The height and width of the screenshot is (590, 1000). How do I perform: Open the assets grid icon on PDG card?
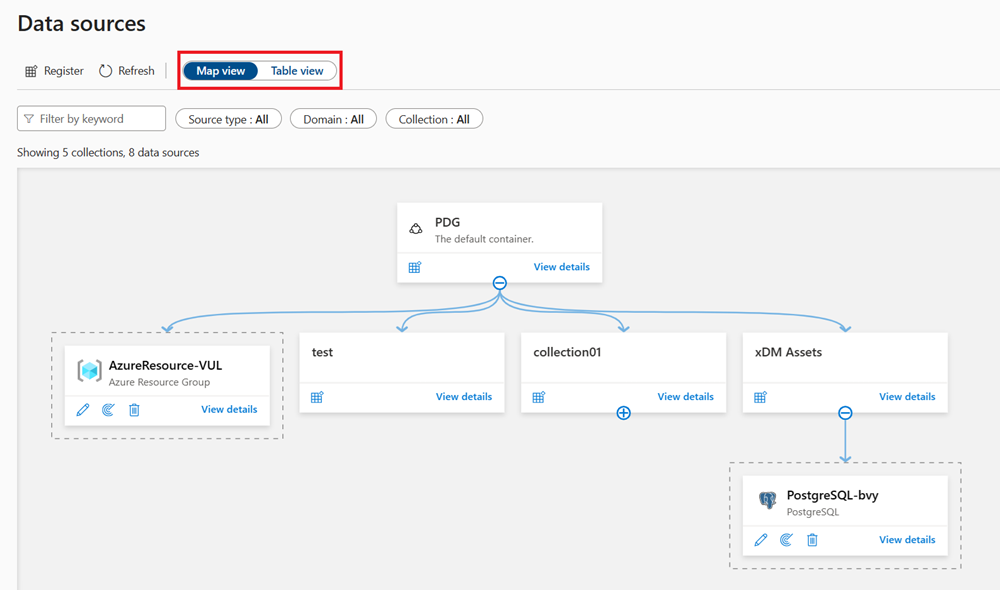(414, 267)
